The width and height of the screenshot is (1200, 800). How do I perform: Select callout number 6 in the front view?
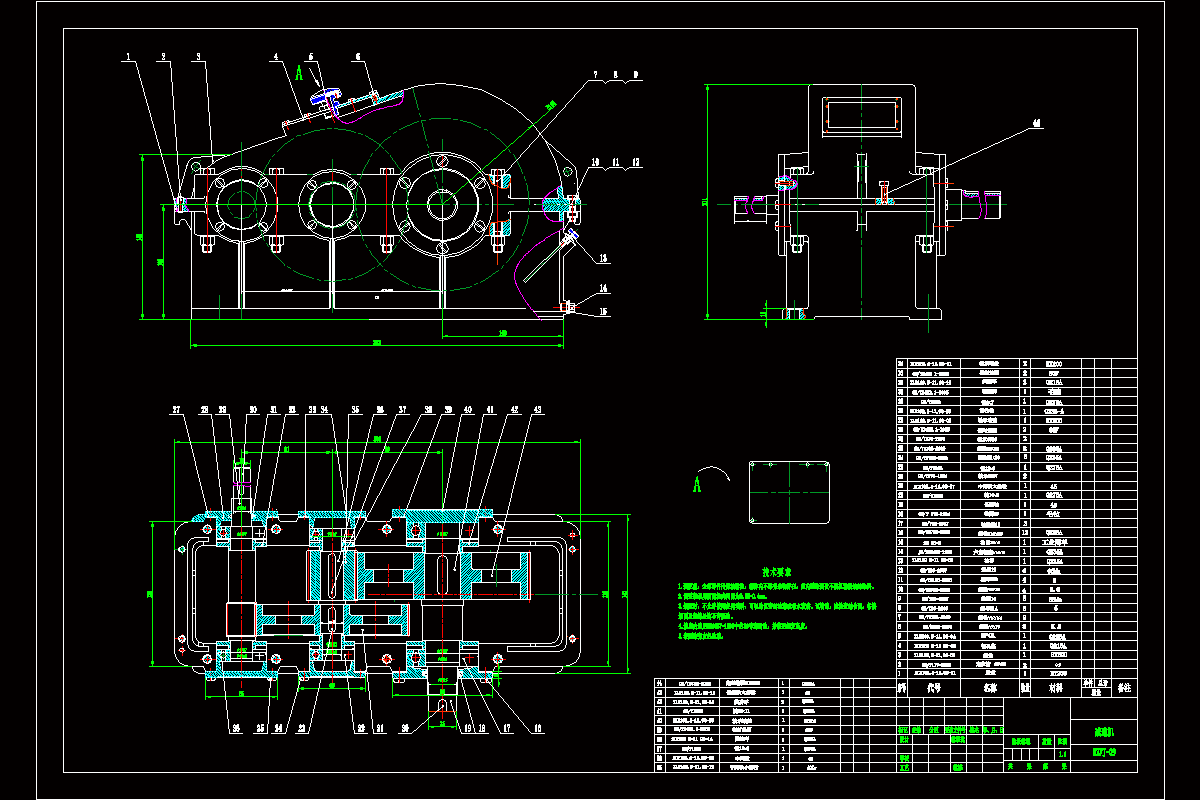pyautogui.click(x=356, y=57)
